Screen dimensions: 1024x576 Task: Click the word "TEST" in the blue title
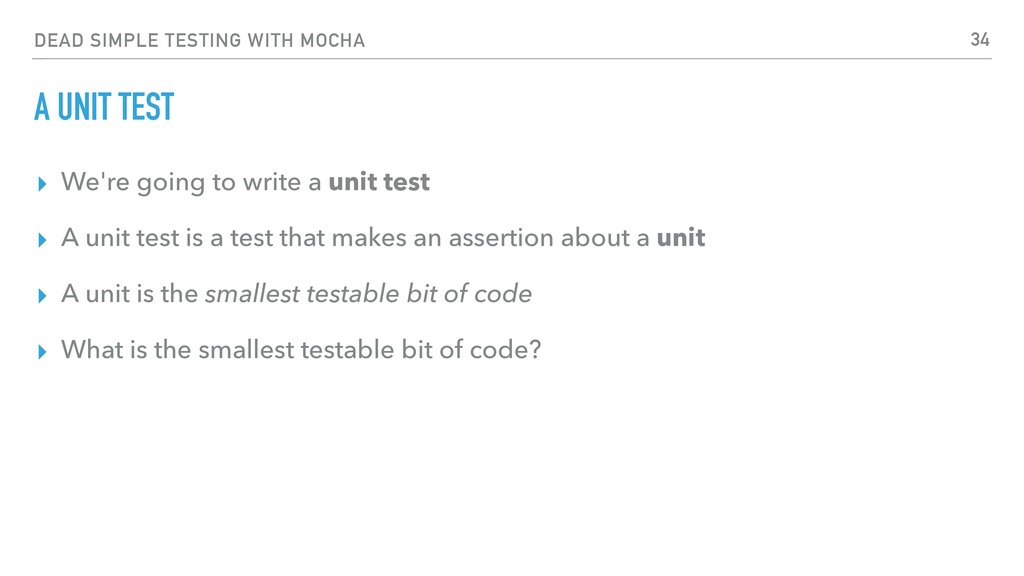[x=146, y=106]
